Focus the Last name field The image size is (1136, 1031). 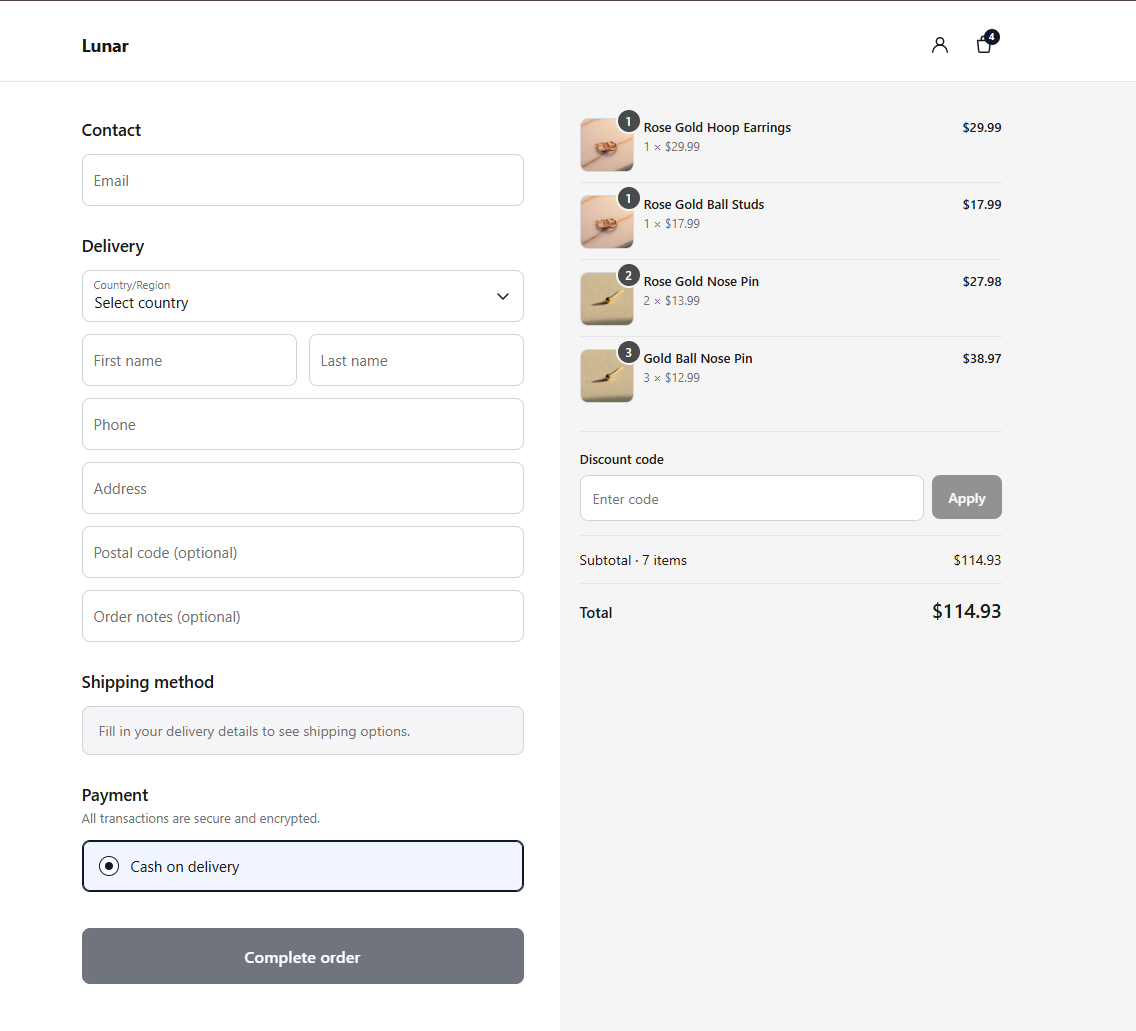coord(417,360)
